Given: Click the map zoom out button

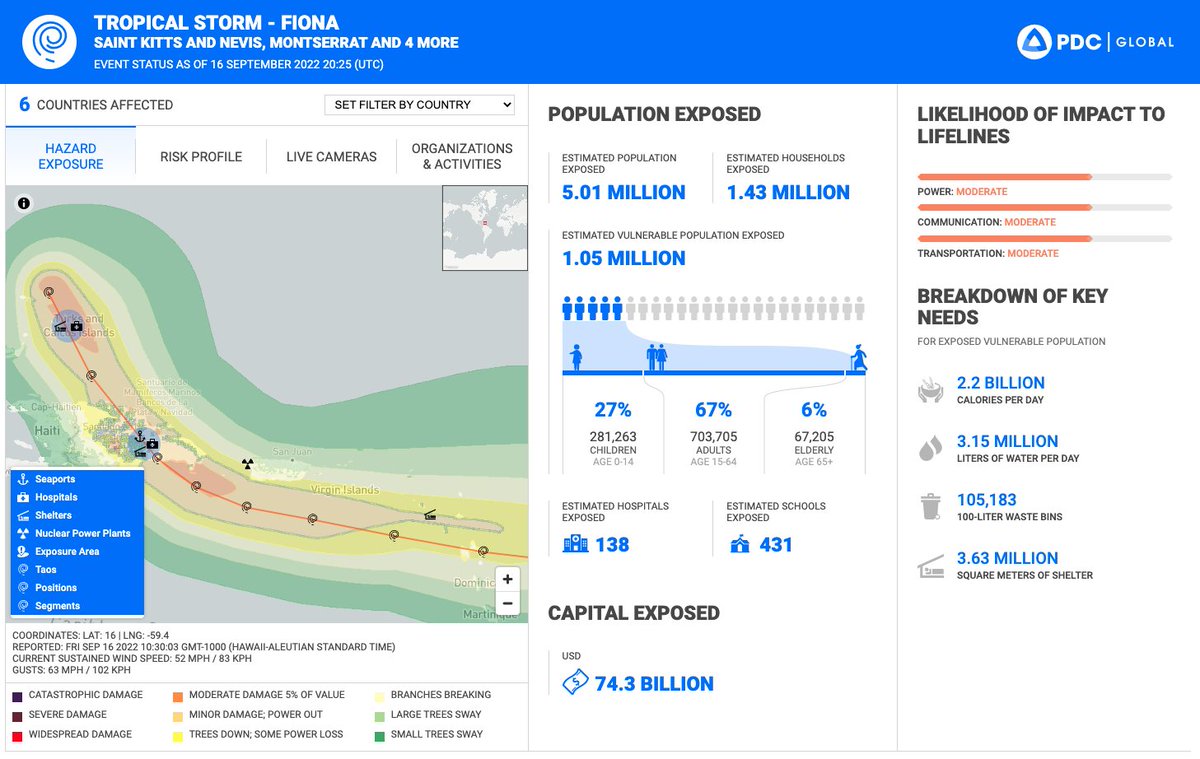Looking at the screenshot, I should (x=507, y=603).
